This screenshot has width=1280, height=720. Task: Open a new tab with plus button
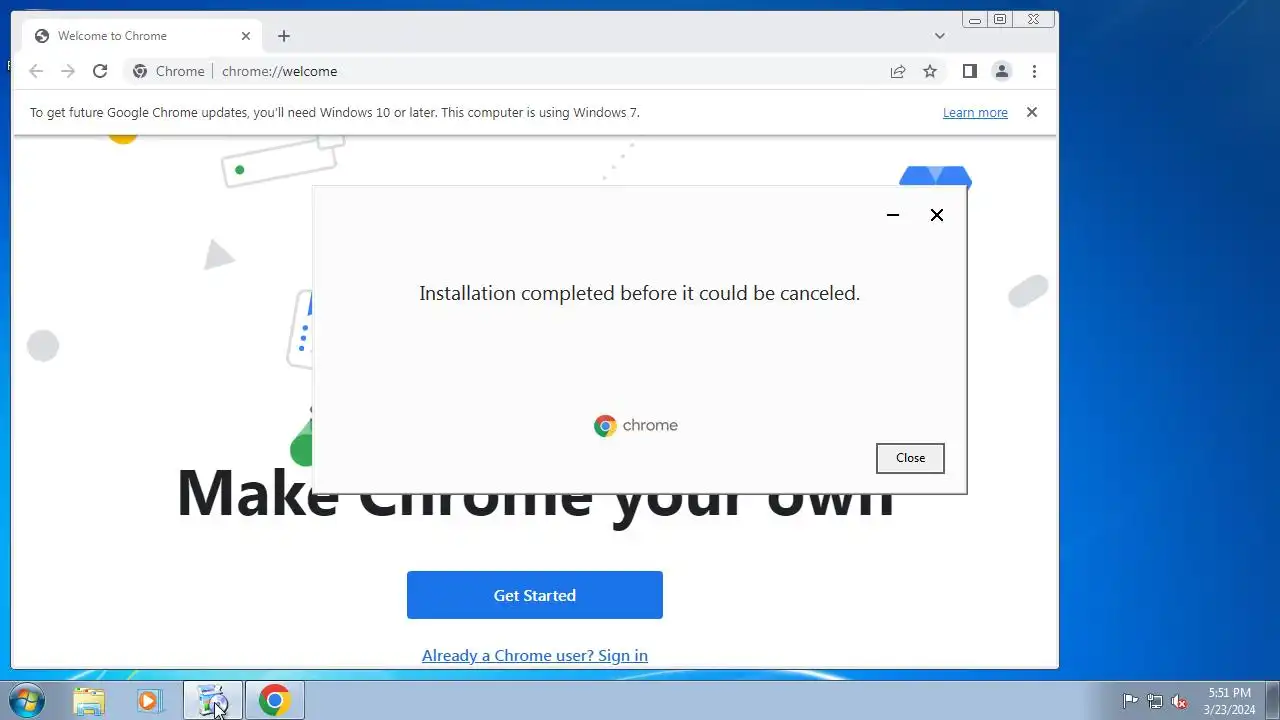[x=284, y=36]
